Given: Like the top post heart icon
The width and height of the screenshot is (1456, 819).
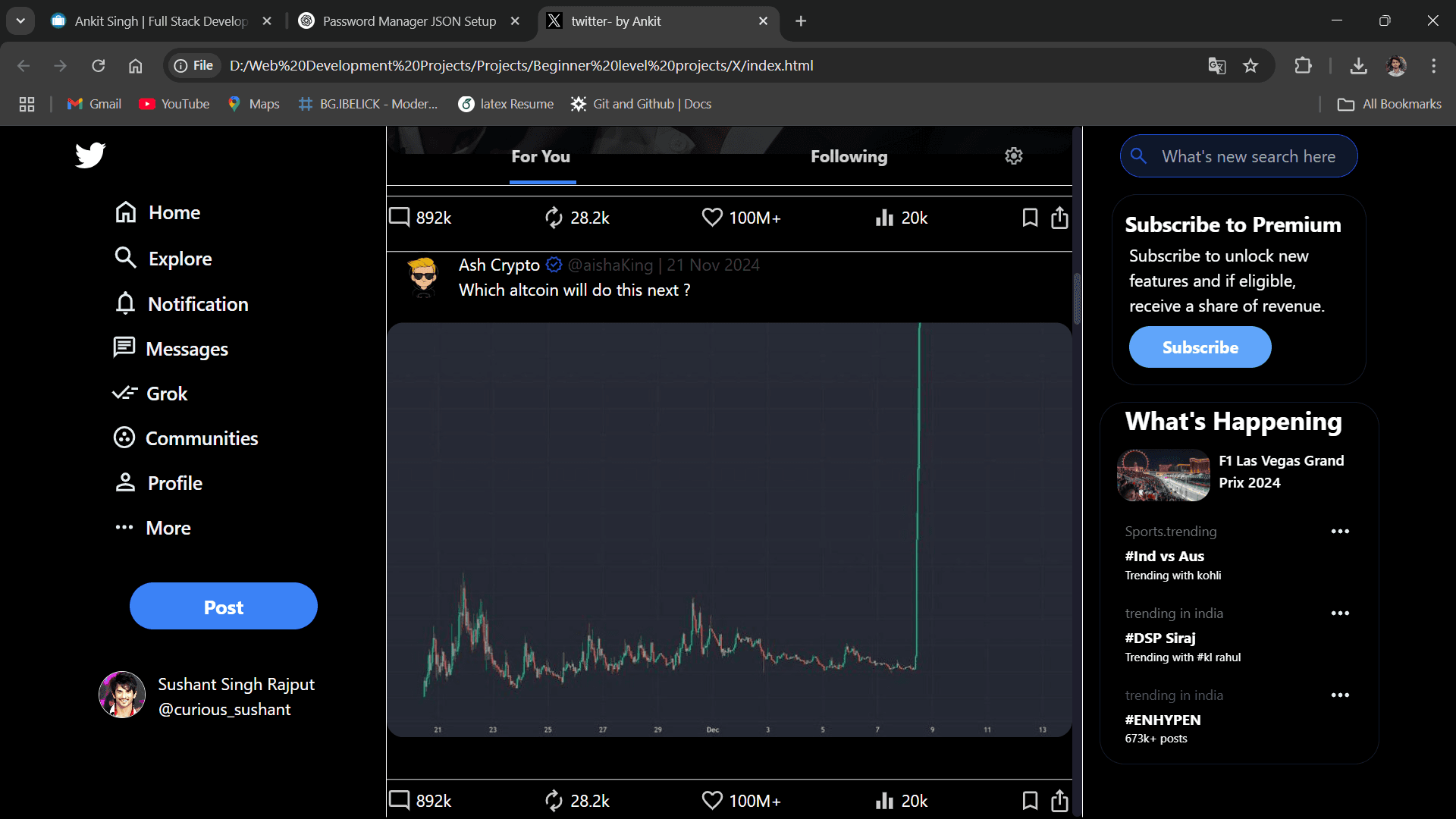Looking at the screenshot, I should click(712, 218).
